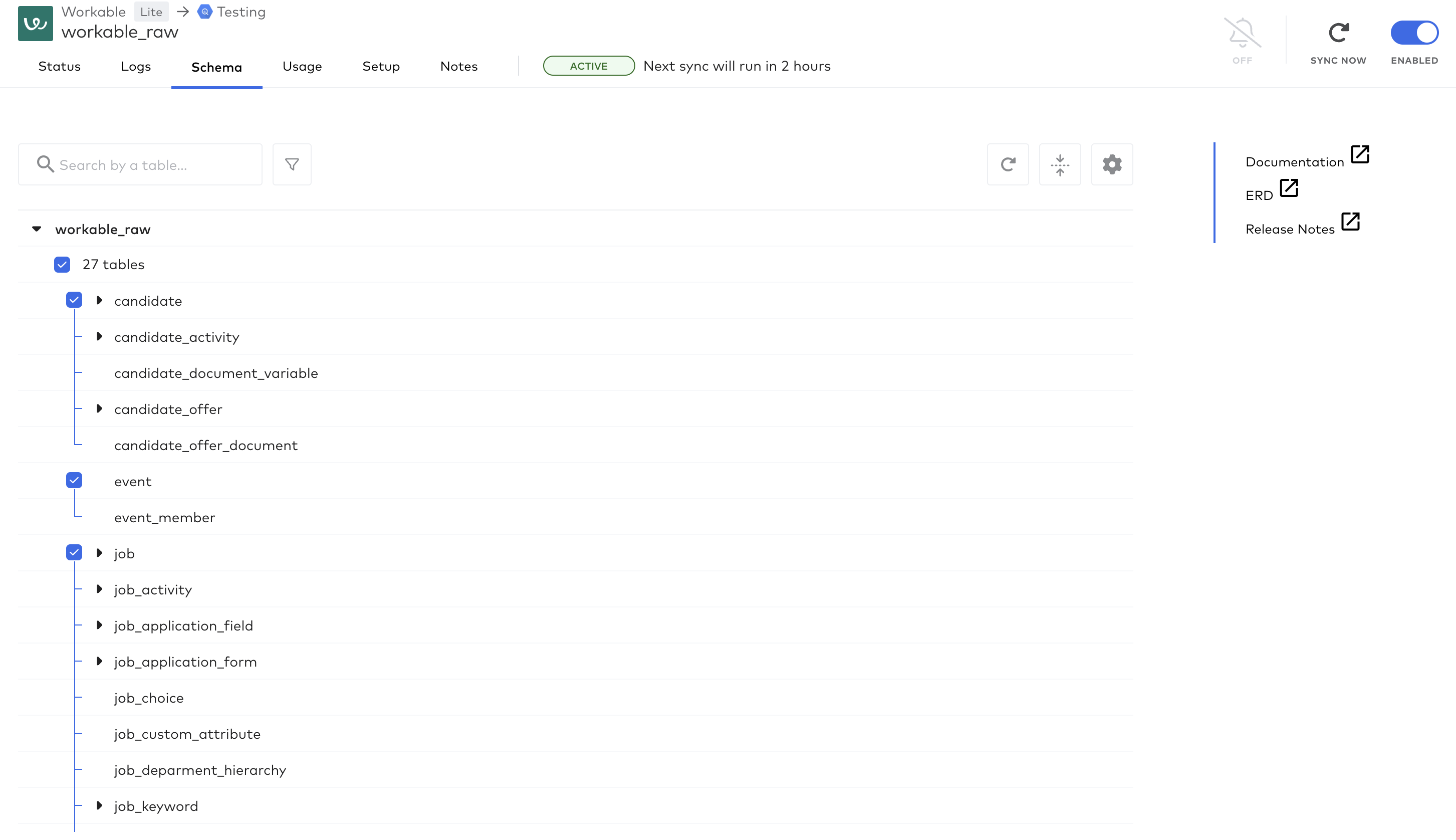1456x840 pixels.
Task: Open the Usage tab
Action: tap(302, 66)
